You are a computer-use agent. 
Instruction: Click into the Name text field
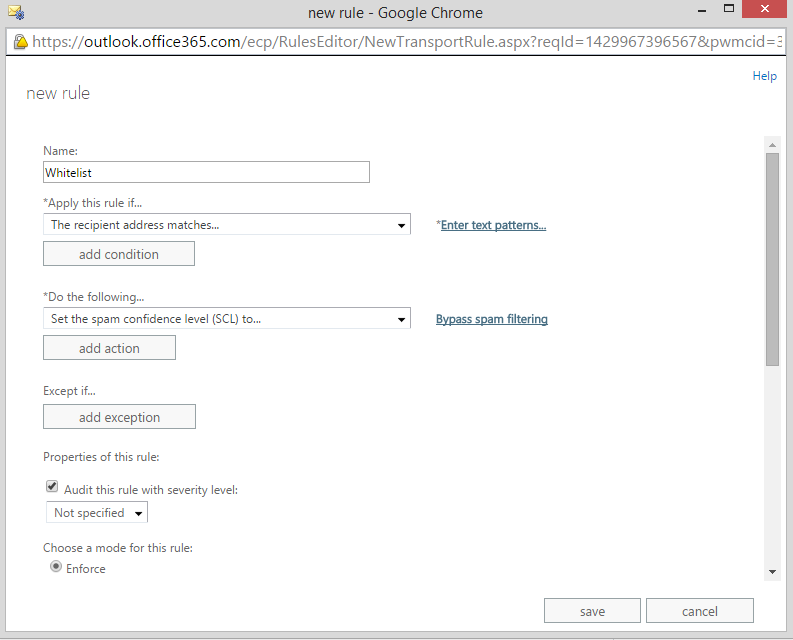[206, 172]
